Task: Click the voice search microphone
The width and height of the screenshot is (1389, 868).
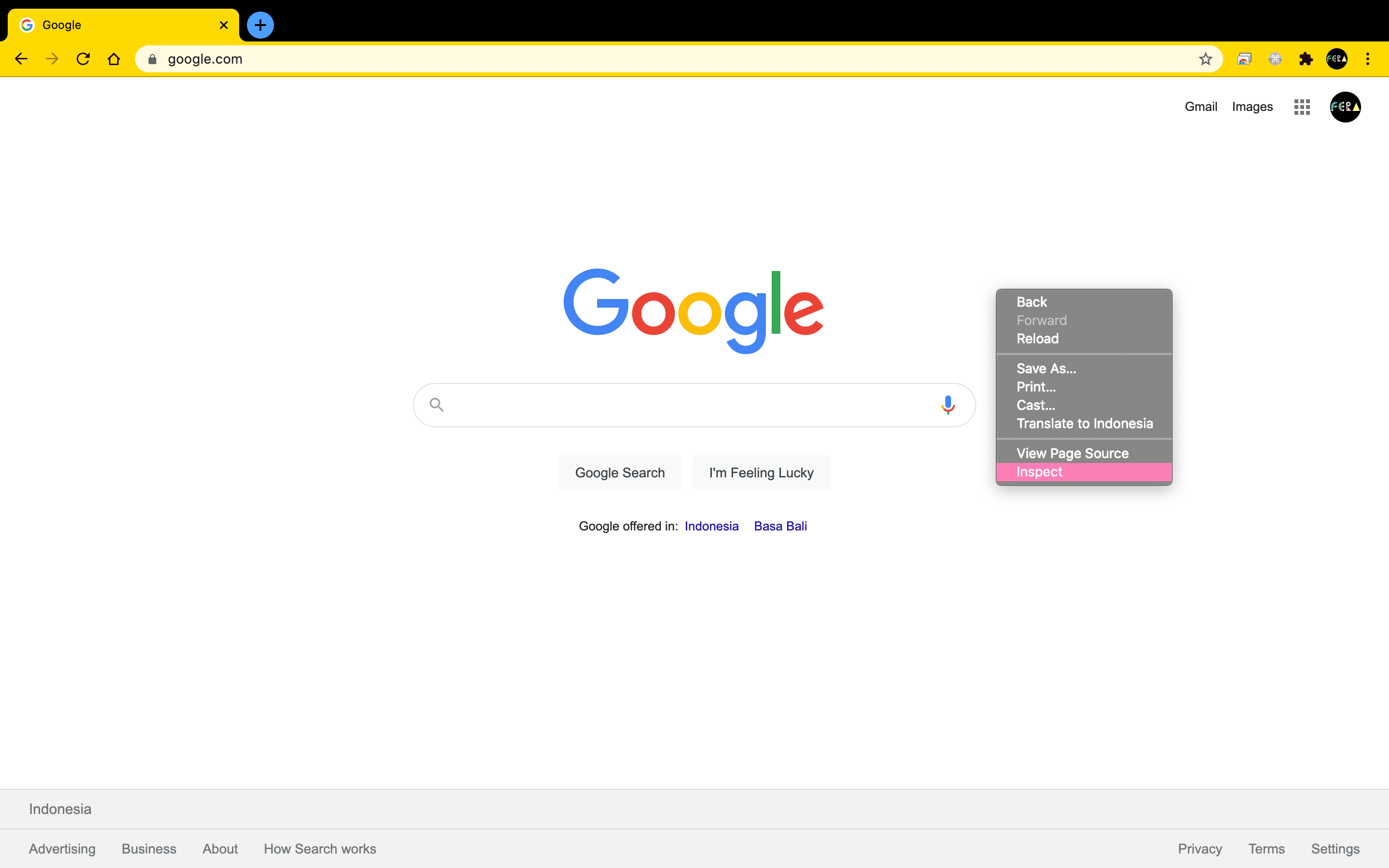Action: click(x=948, y=405)
